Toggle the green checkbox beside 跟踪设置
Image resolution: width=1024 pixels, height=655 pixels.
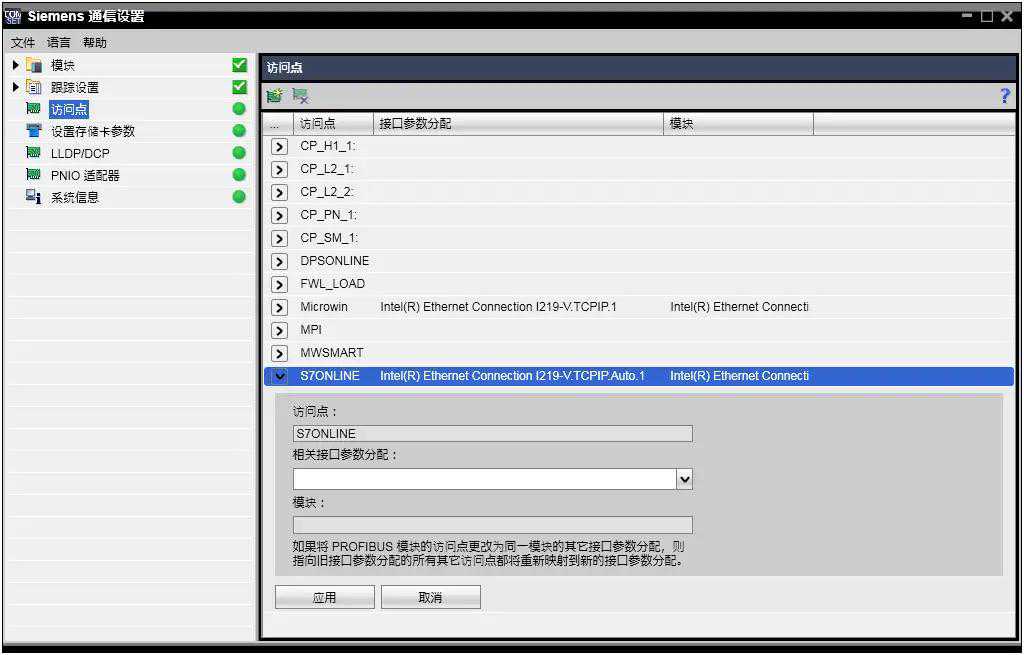[239, 87]
